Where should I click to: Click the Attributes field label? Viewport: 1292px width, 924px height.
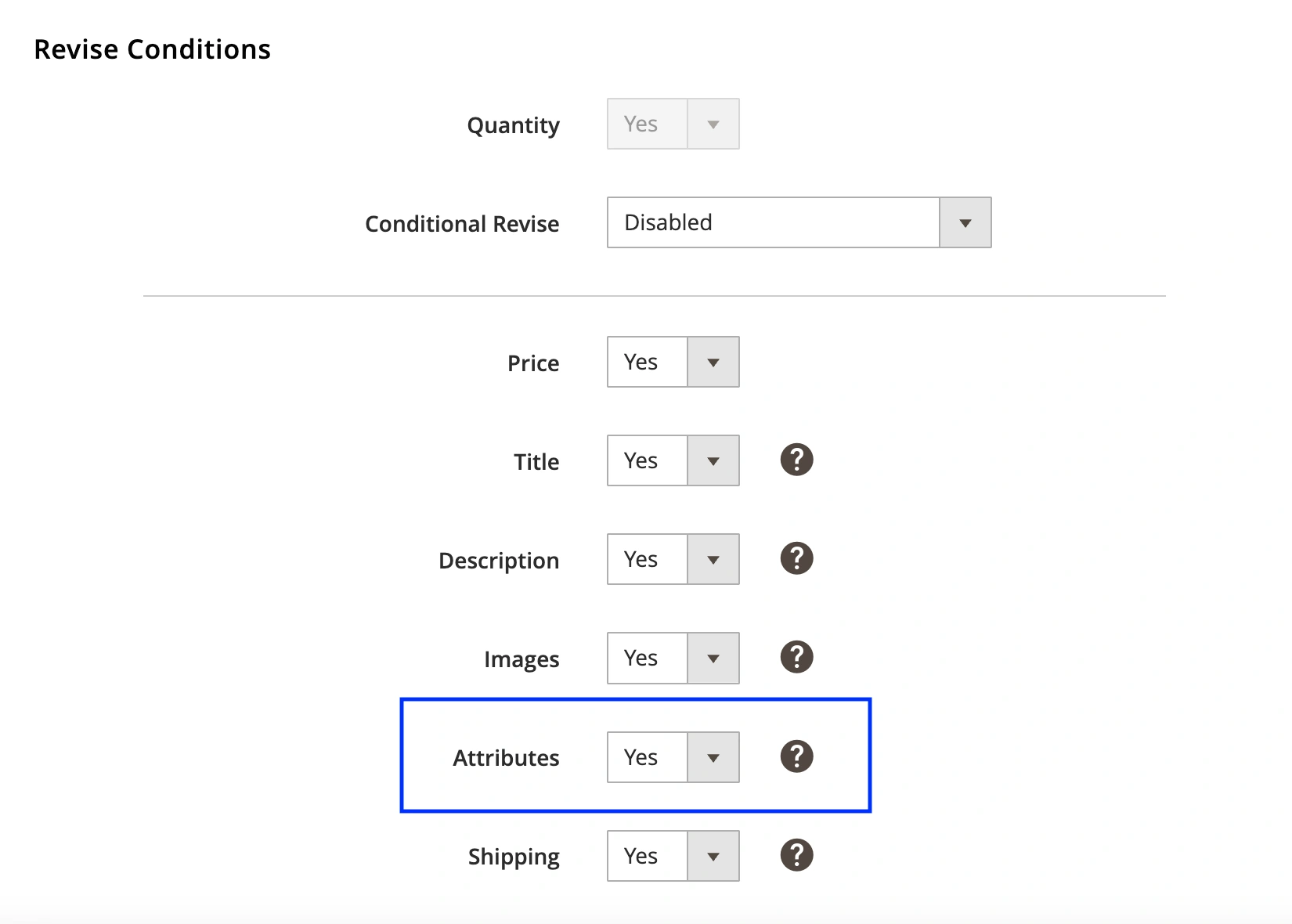click(x=506, y=758)
